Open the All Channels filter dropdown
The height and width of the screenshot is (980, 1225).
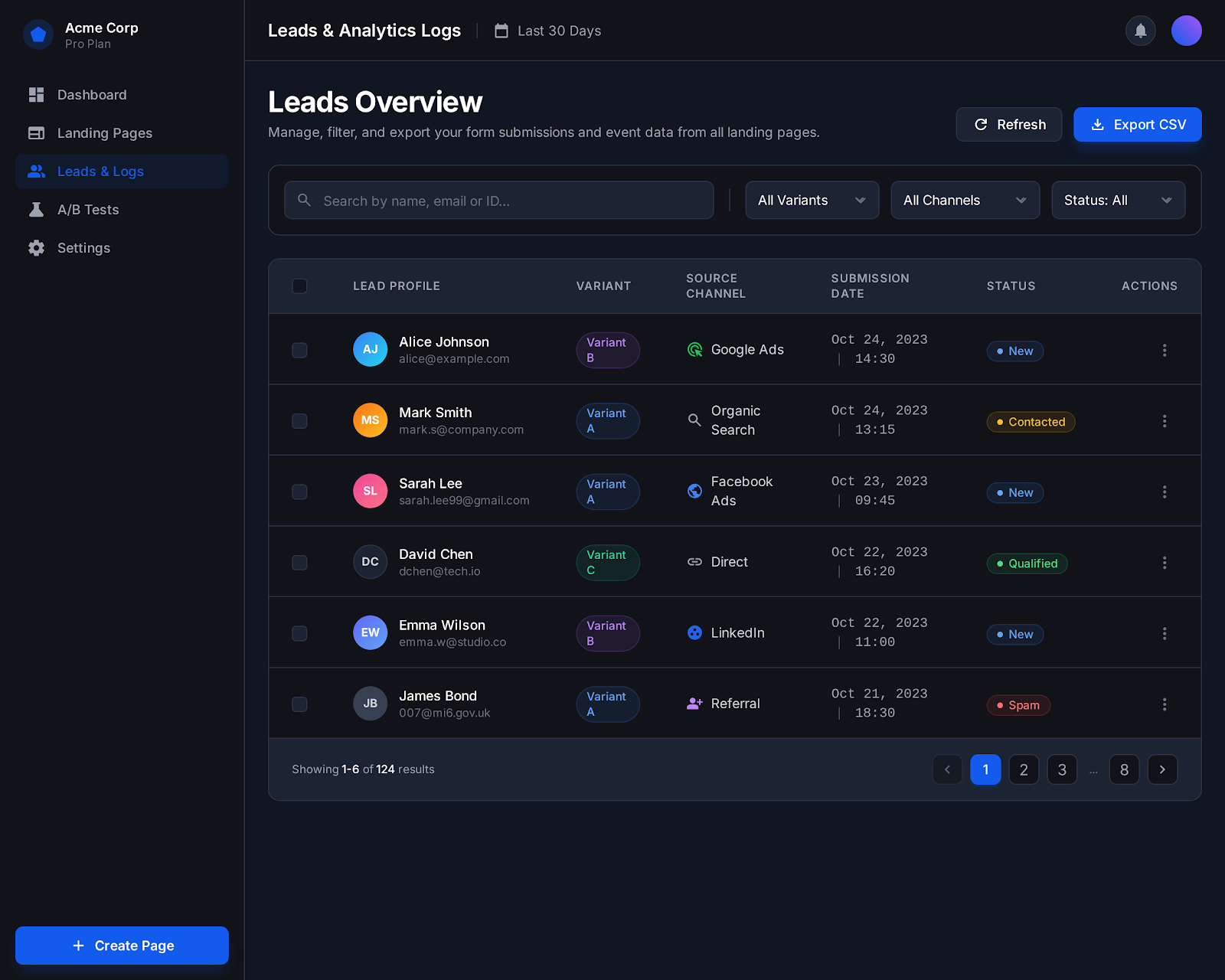(965, 201)
